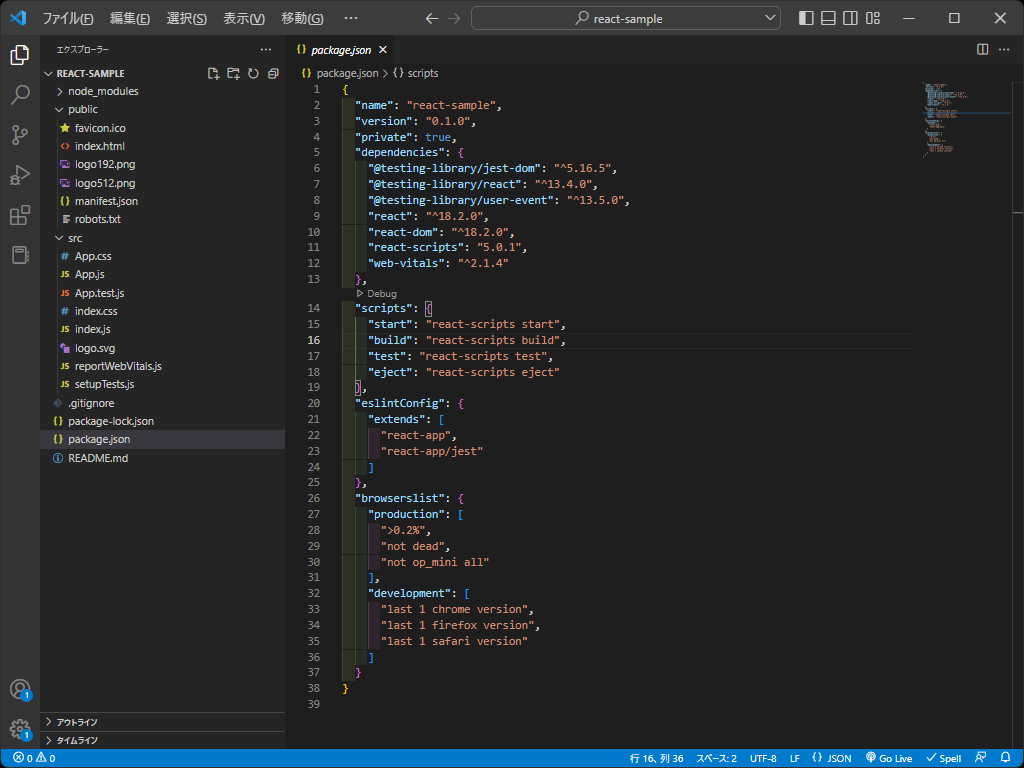Collapse the src folder

162,238
